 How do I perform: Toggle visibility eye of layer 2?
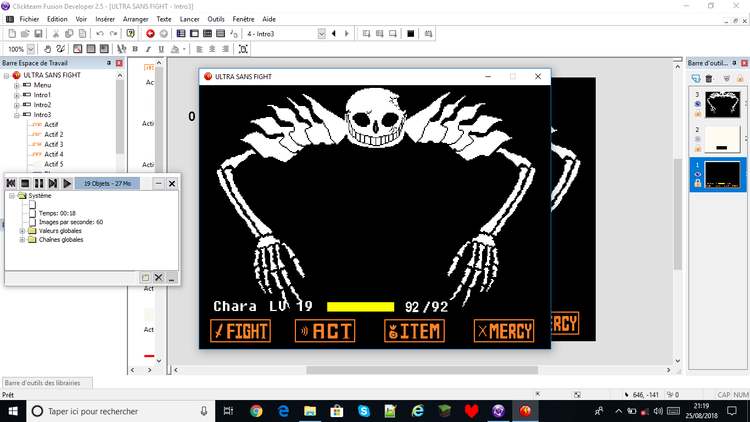[697, 139]
